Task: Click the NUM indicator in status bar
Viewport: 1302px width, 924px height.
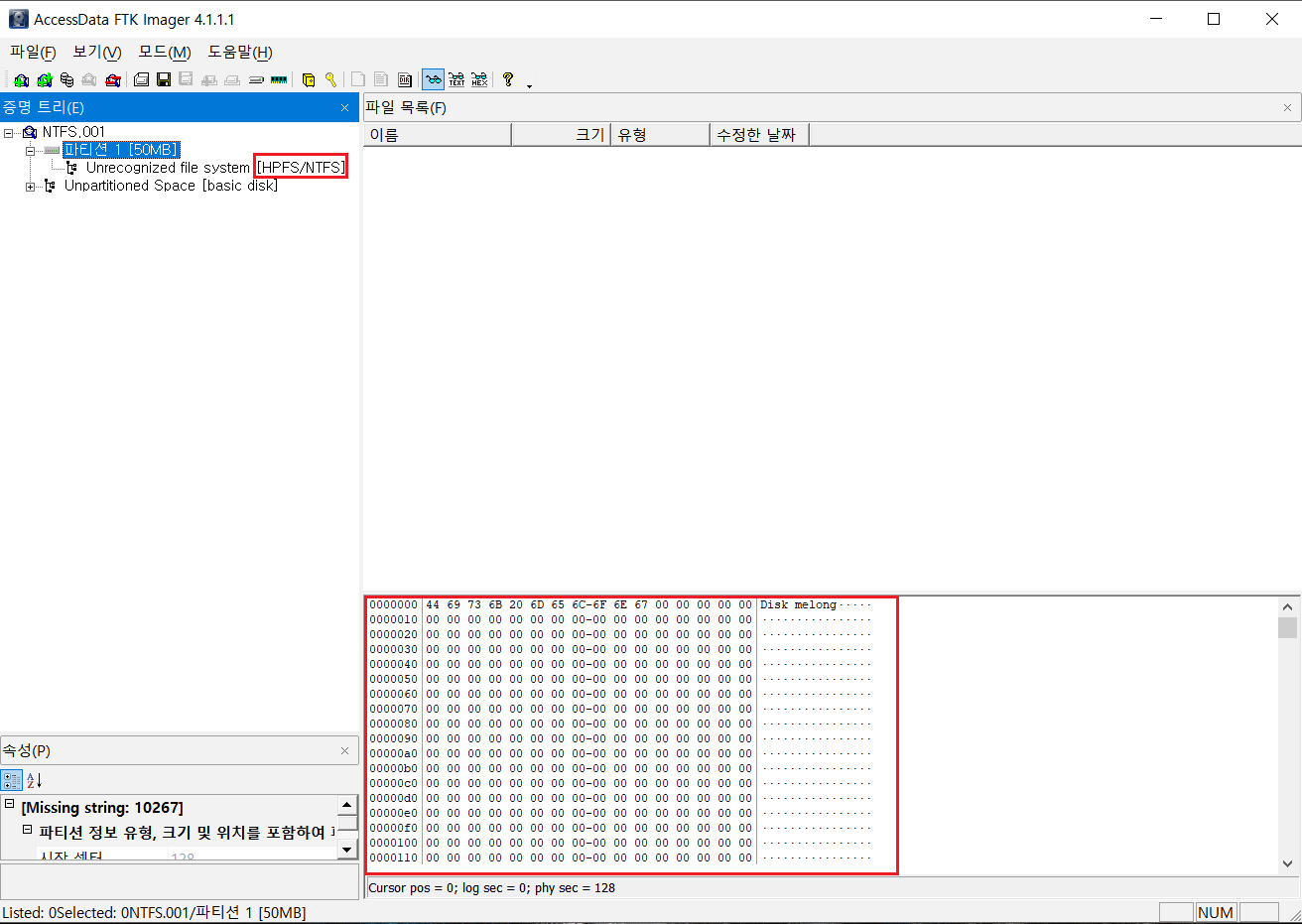Action: (x=1215, y=912)
